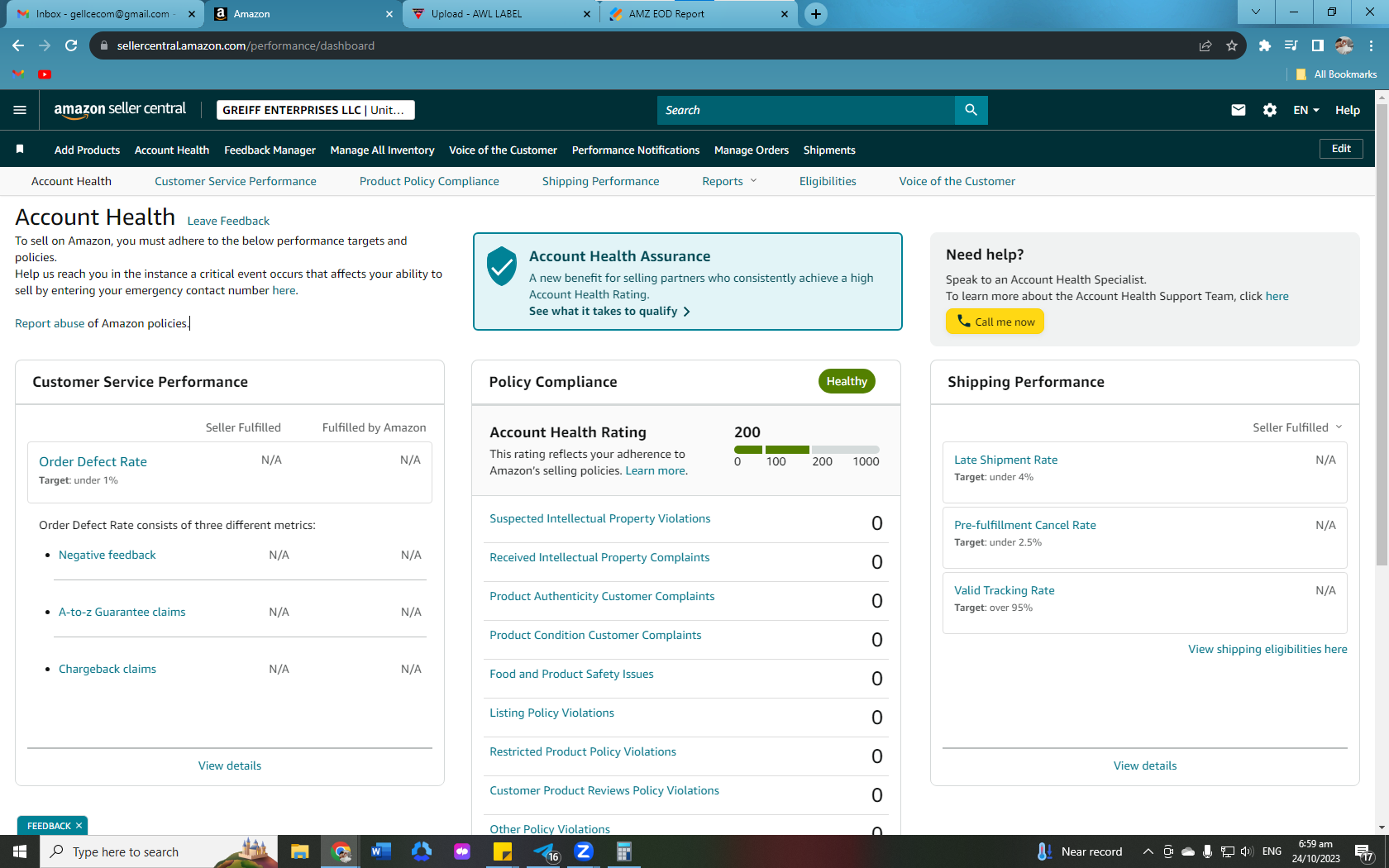Open the GREIFF ENTERPRISES LLC account switcher
1389x868 pixels.
[x=315, y=110]
